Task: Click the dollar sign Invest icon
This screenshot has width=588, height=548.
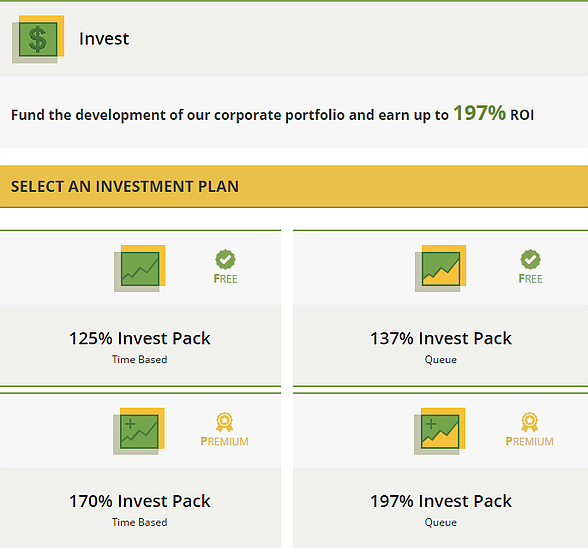Action: [x=38, y=39]
